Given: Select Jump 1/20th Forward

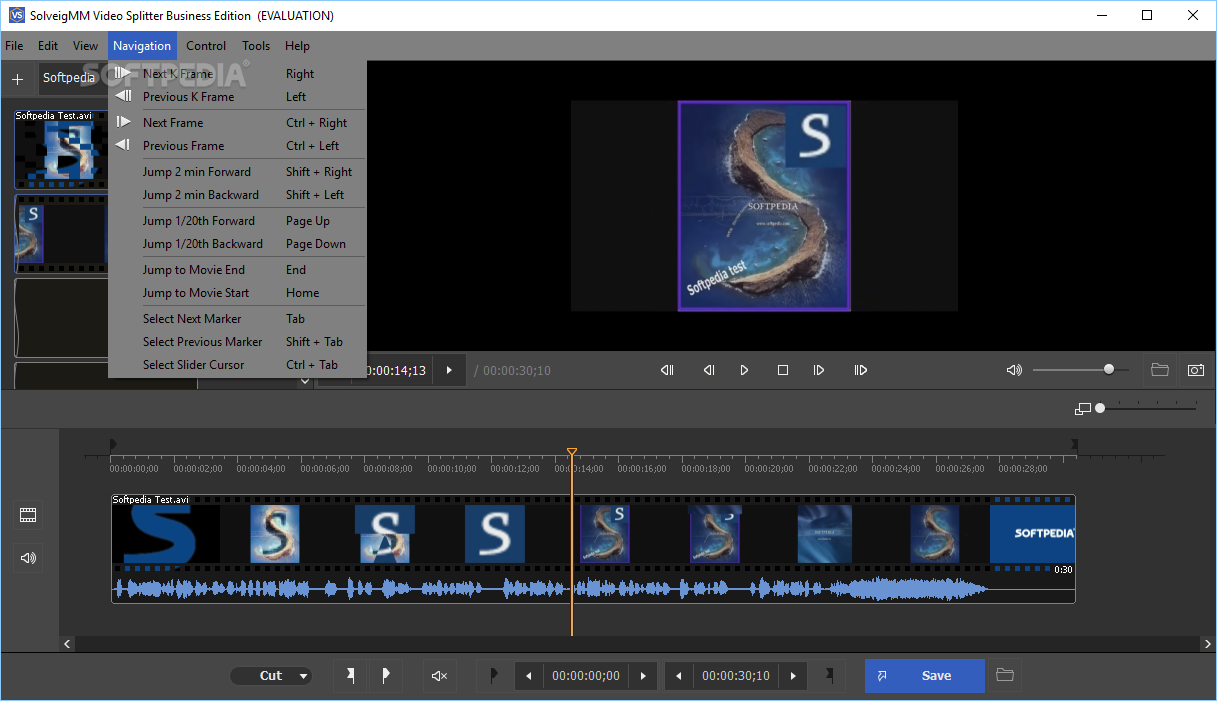Looking at the screenshot, I should (238, 221).
